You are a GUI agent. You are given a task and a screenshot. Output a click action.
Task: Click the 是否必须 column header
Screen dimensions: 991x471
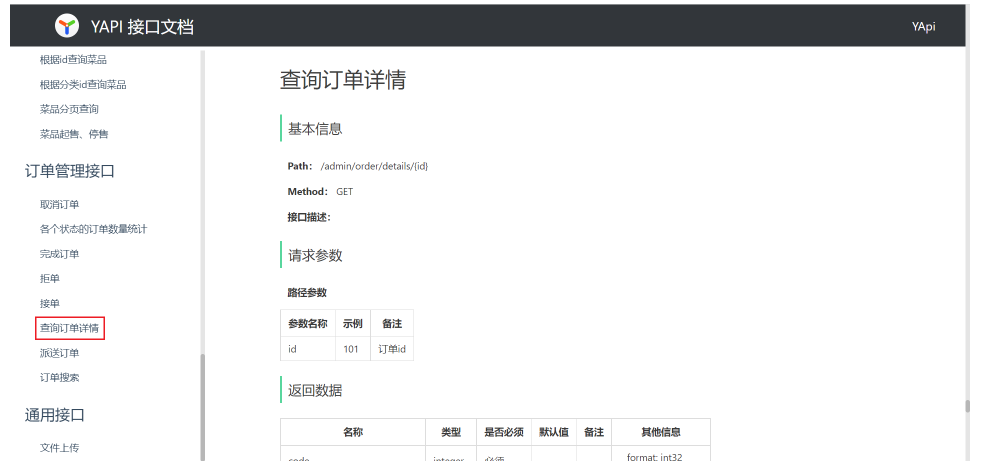pos(504,432)
